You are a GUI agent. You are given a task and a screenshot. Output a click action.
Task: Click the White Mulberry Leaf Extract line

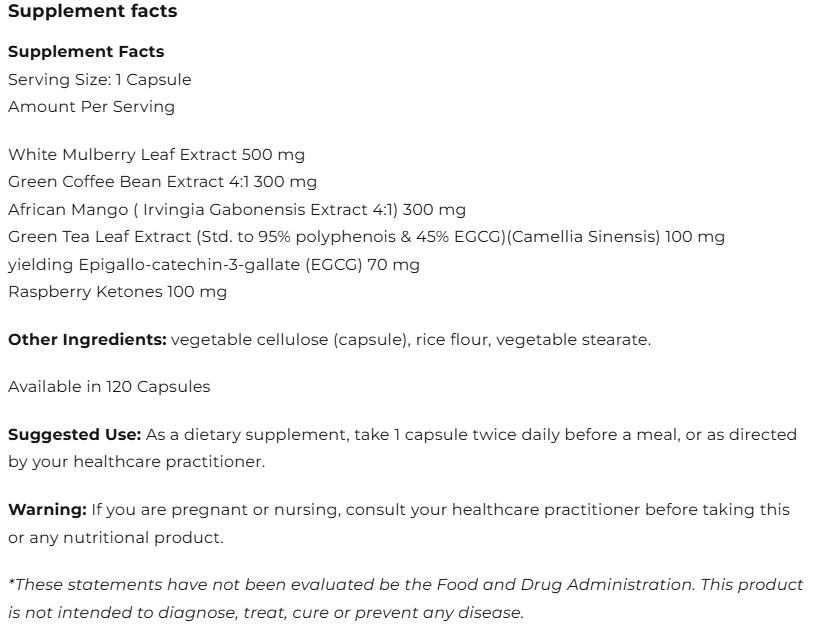[x=156, y=155]
